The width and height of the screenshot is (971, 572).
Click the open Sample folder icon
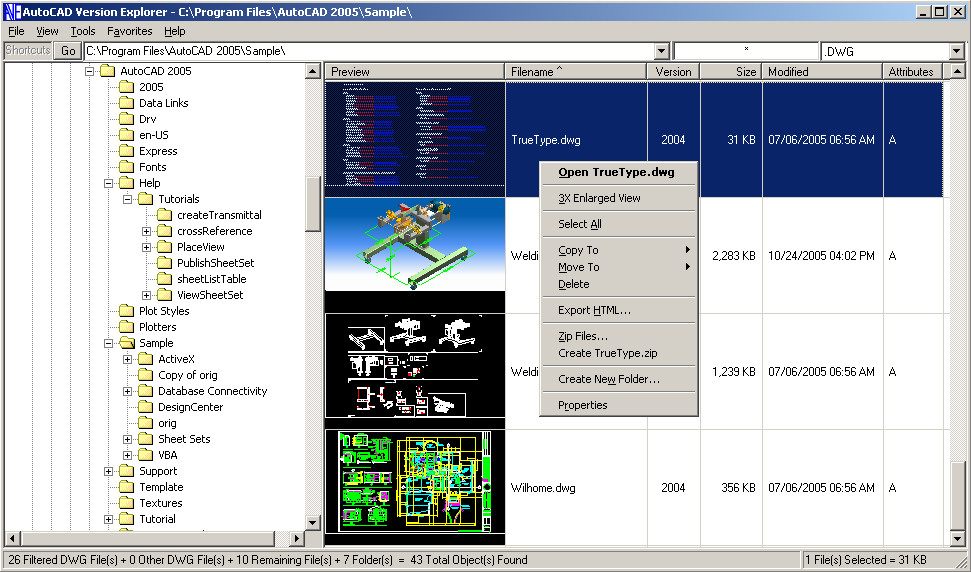[x=126, y=344]
